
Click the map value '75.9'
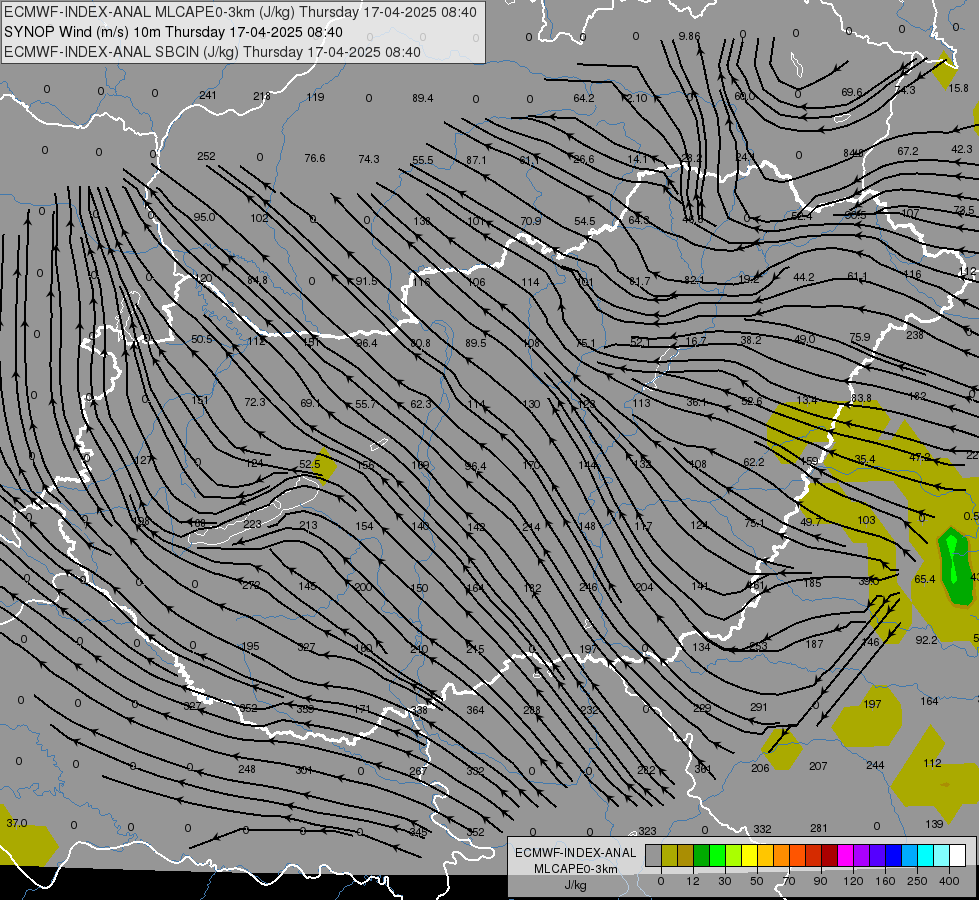(860, 337)
